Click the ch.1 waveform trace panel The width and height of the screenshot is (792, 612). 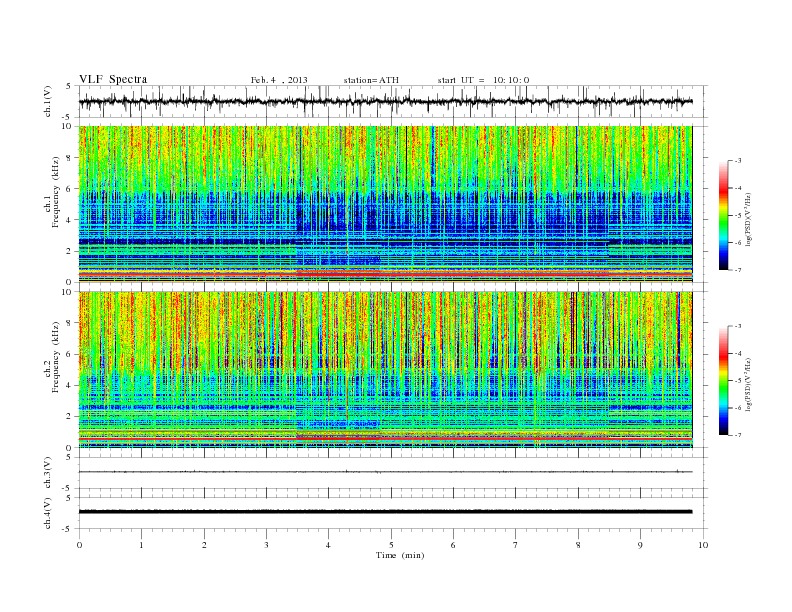pyautogui.click(x=393, y=101)
